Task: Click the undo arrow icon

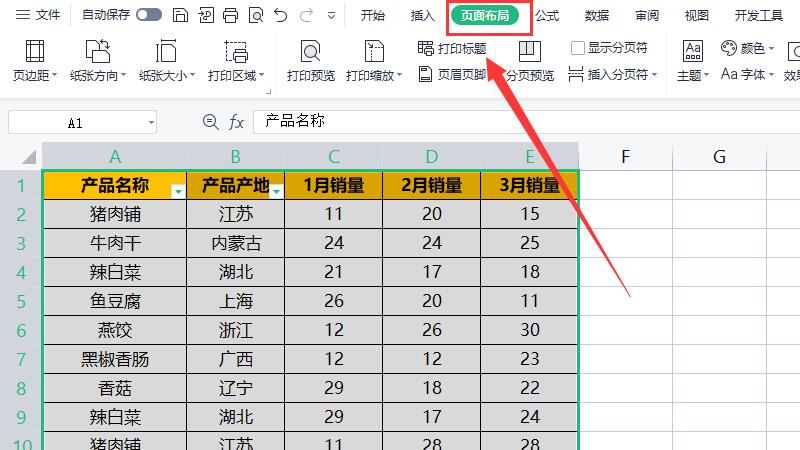Action: coord(281,15)
